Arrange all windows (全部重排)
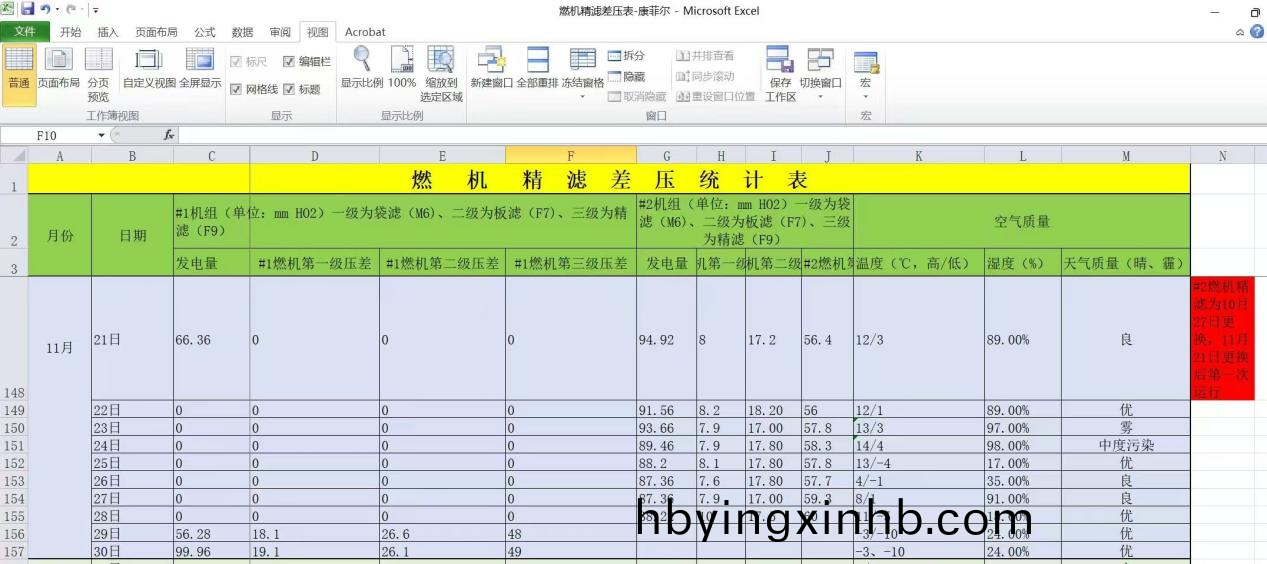The image size is (1267, 564). (537, 70)
